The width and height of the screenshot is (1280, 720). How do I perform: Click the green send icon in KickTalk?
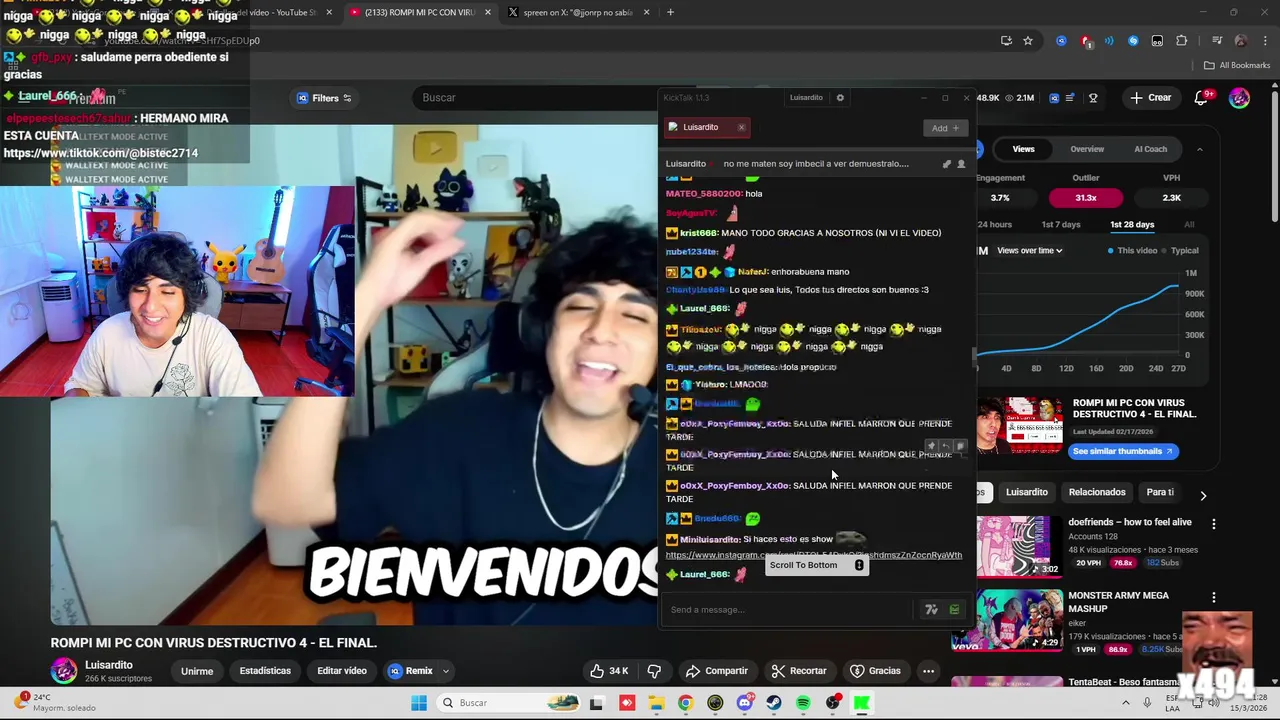click(954, 610)
